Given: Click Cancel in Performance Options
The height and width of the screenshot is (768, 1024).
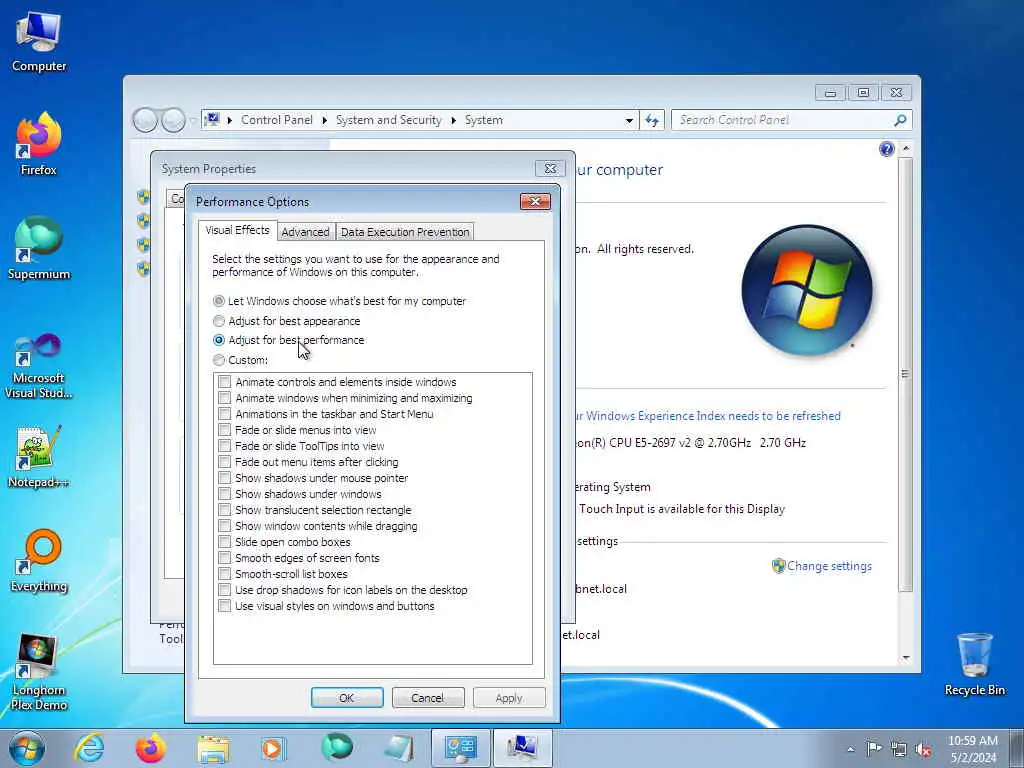Looking at the screenshot, I should (428, 697).
